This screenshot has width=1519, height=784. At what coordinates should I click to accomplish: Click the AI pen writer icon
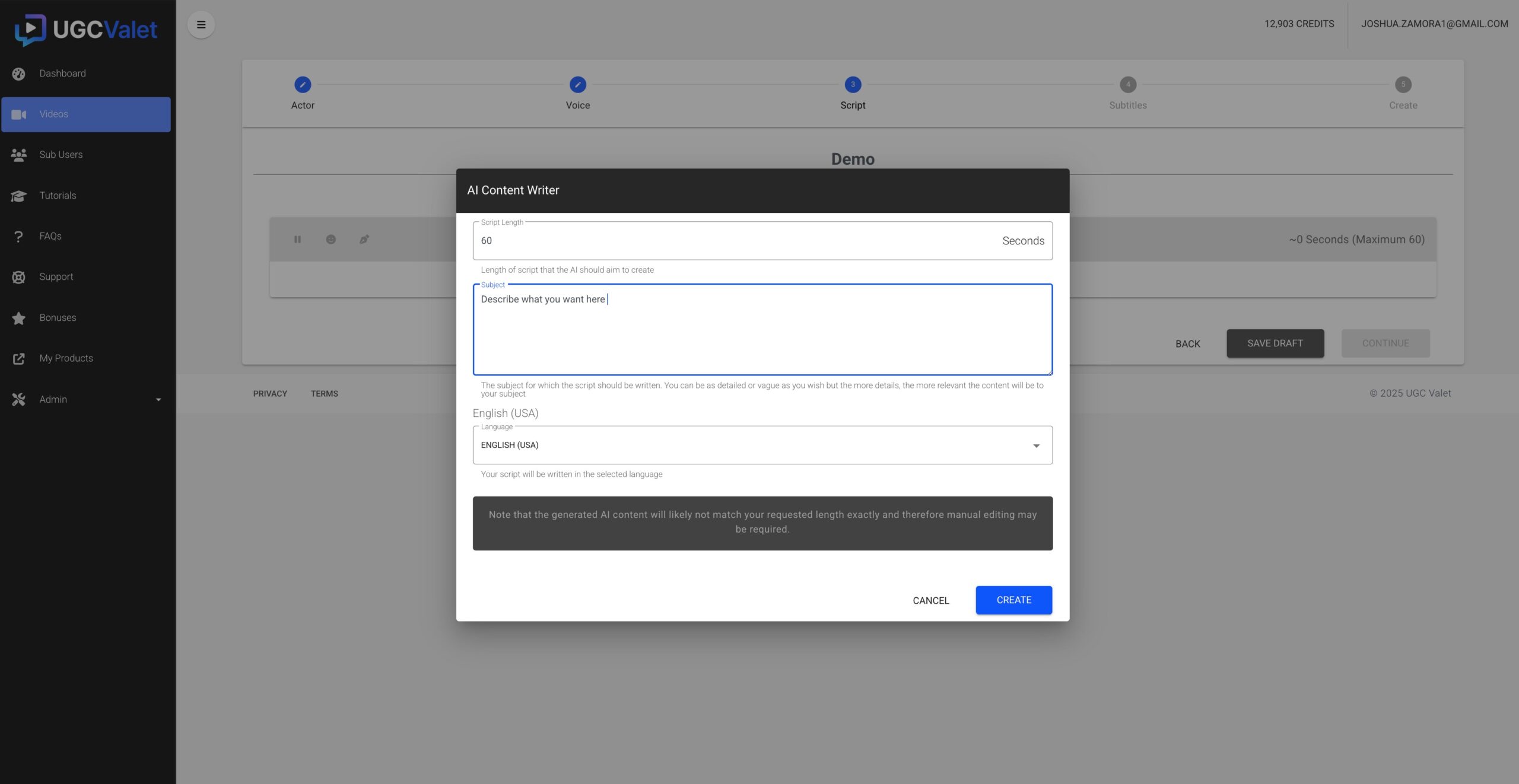[x=364, y=240]
